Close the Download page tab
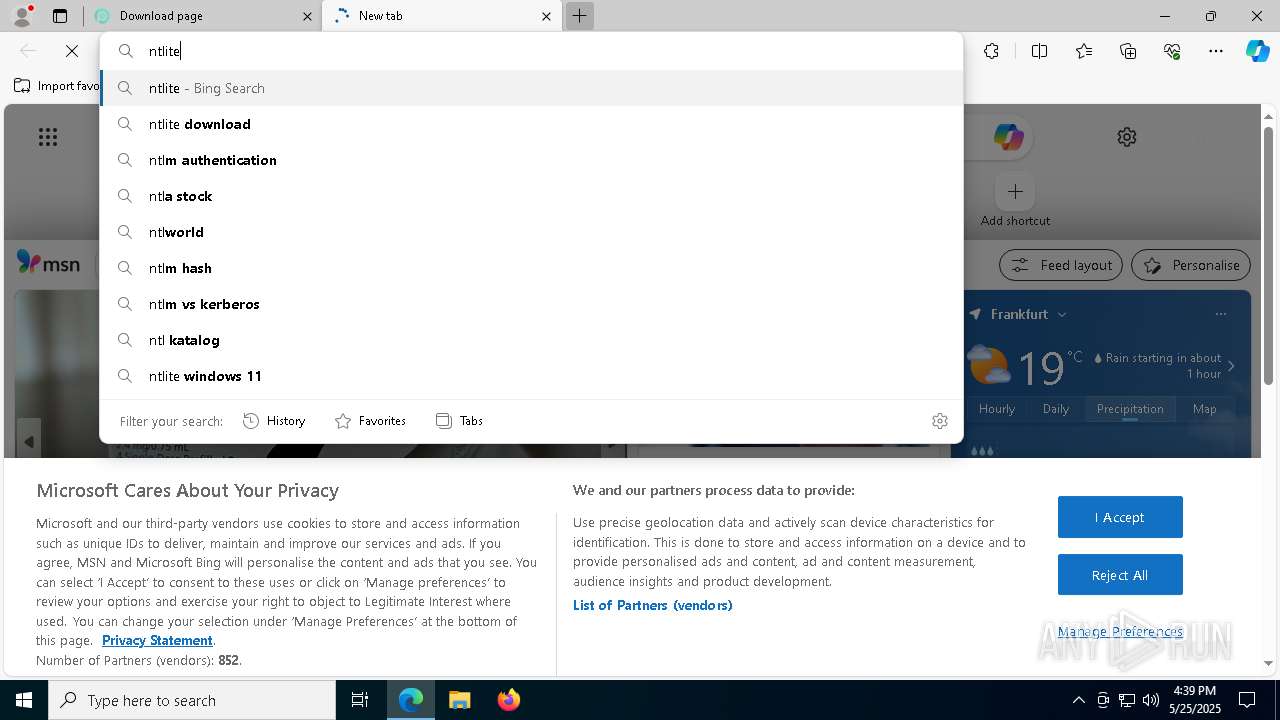The image size is (1280, 720). [x=308, y=16]
